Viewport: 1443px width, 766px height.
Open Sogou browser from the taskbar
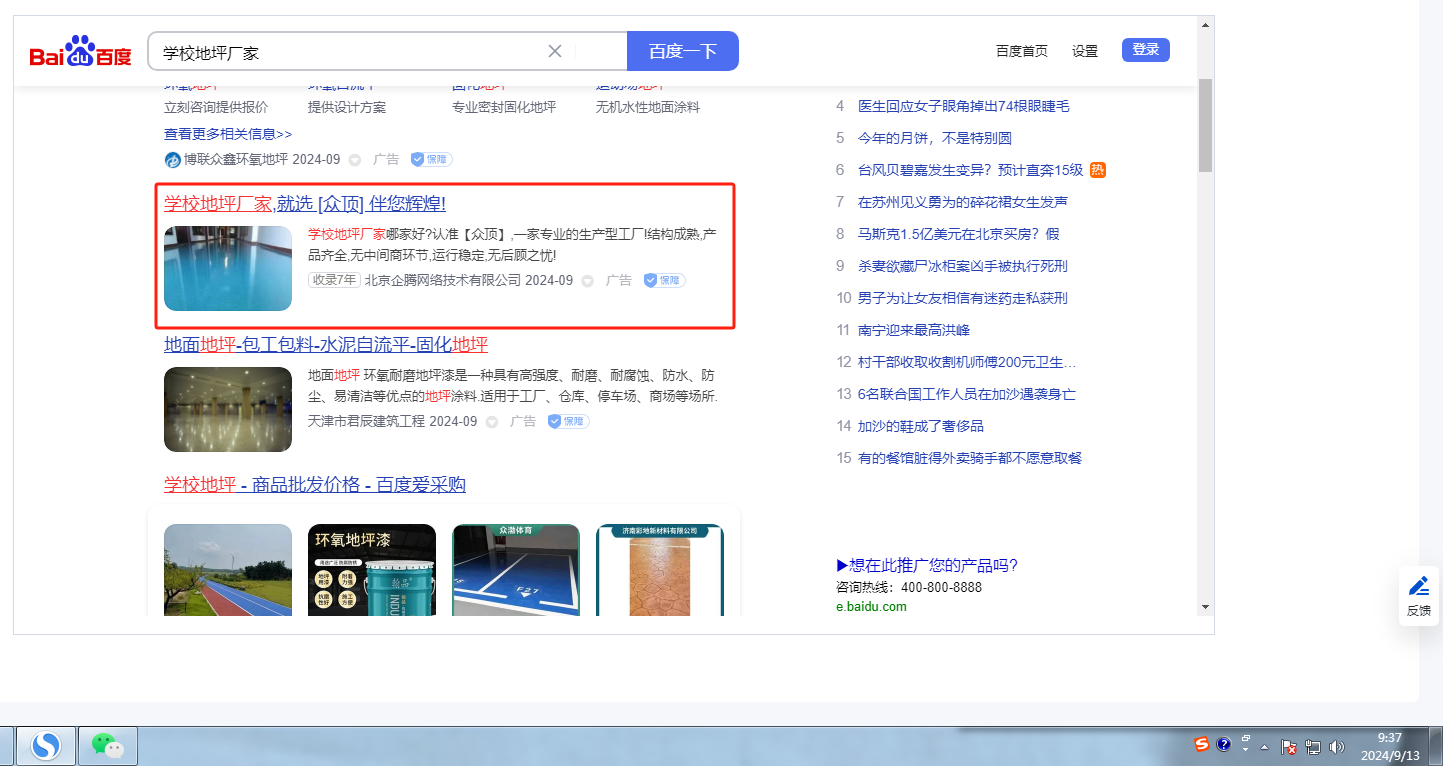click(46, 745)
